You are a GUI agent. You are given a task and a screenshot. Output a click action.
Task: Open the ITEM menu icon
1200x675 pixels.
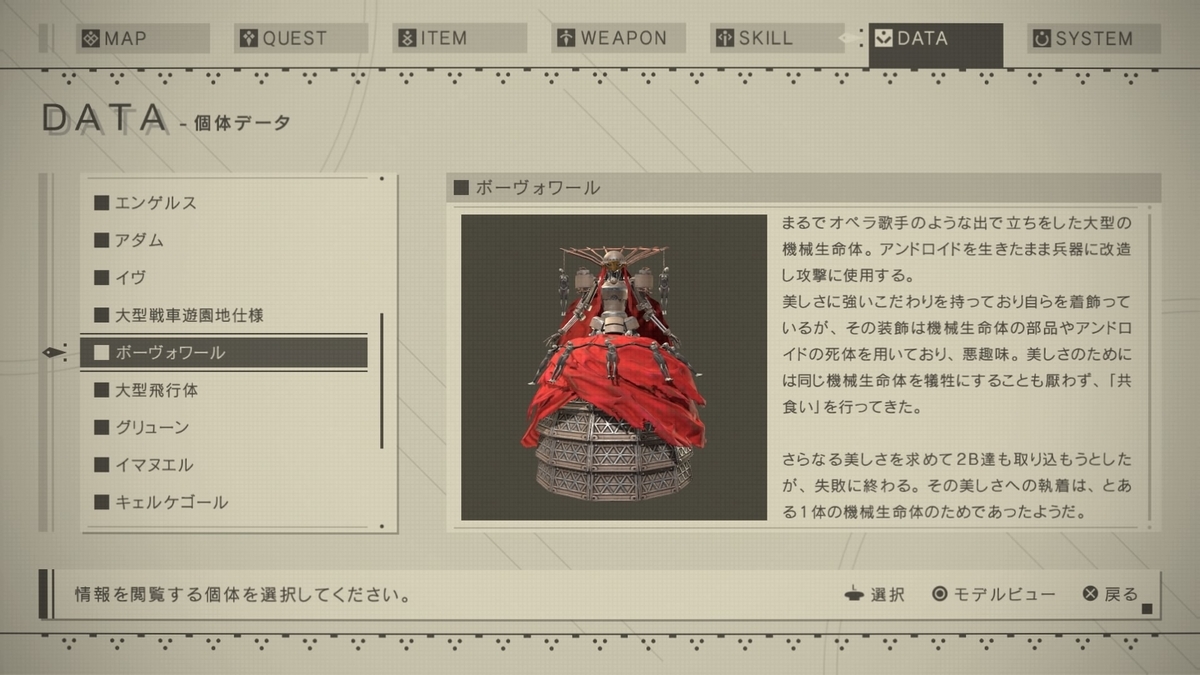[407, 39]
